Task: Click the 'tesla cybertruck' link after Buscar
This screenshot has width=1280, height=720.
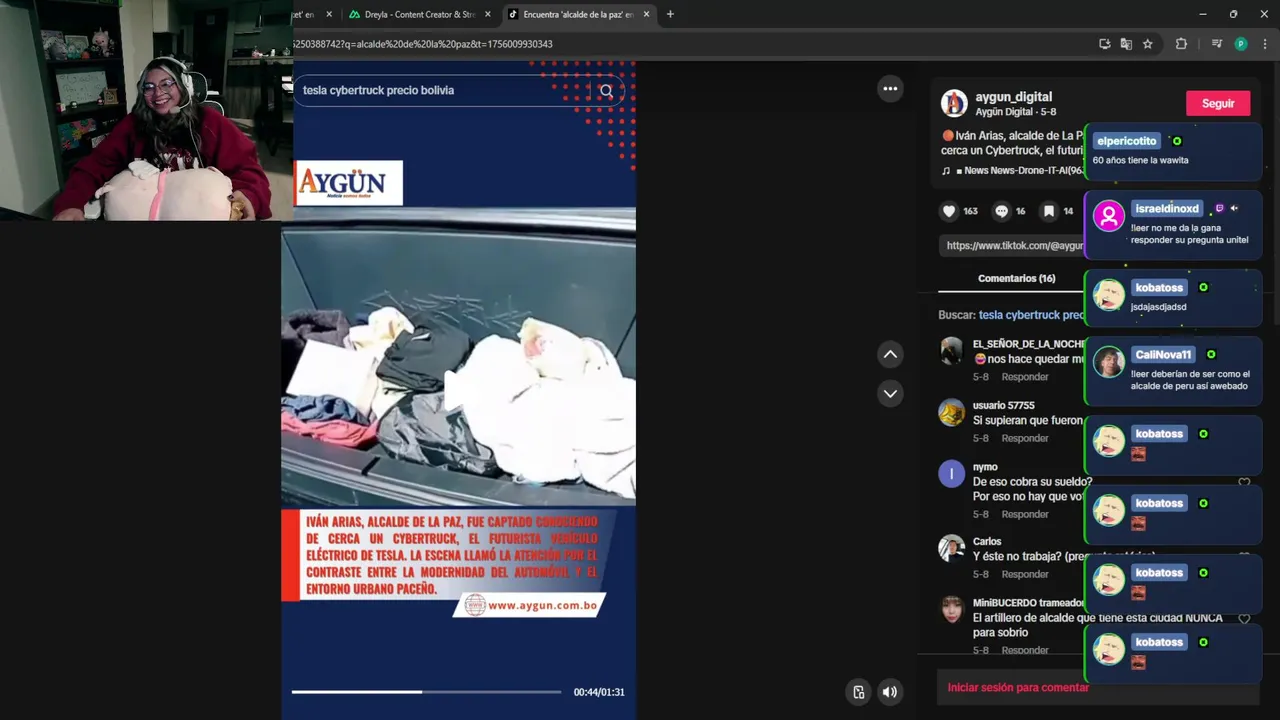Action: point(1031,315)
